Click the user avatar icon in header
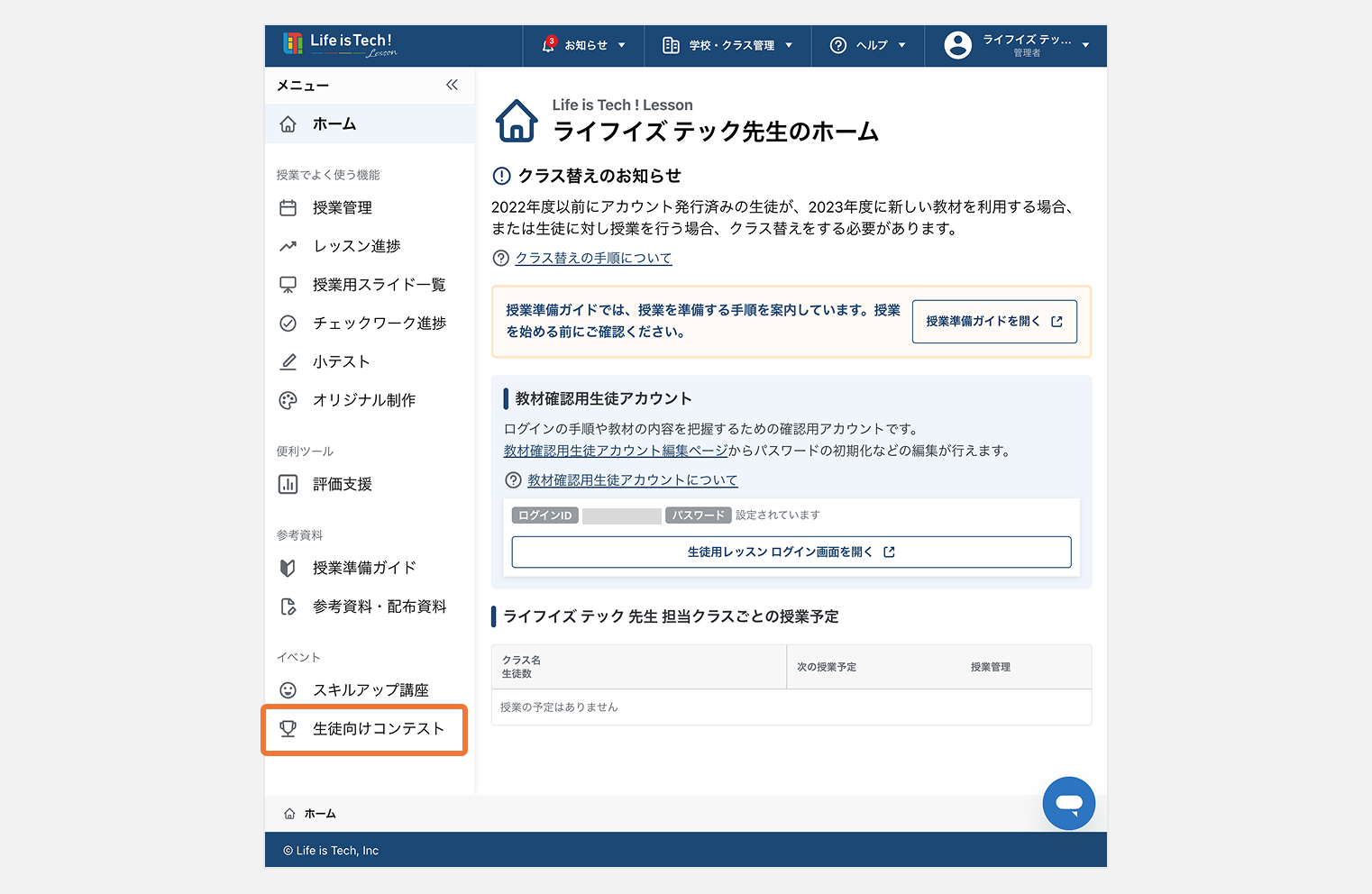 click(958, 45)
